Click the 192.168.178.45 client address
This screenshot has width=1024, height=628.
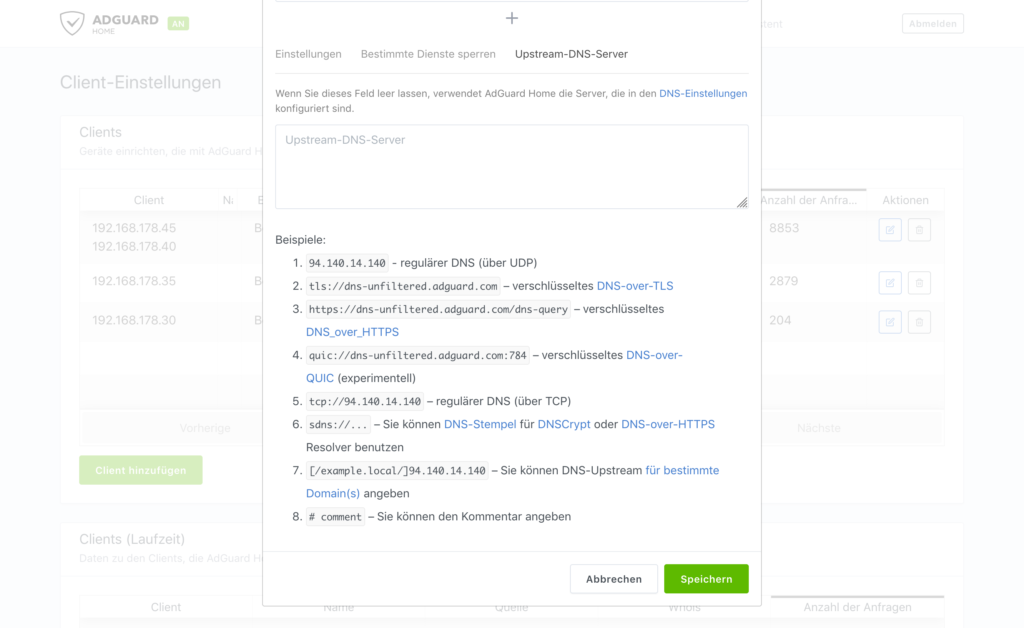[x=134, y=228]
